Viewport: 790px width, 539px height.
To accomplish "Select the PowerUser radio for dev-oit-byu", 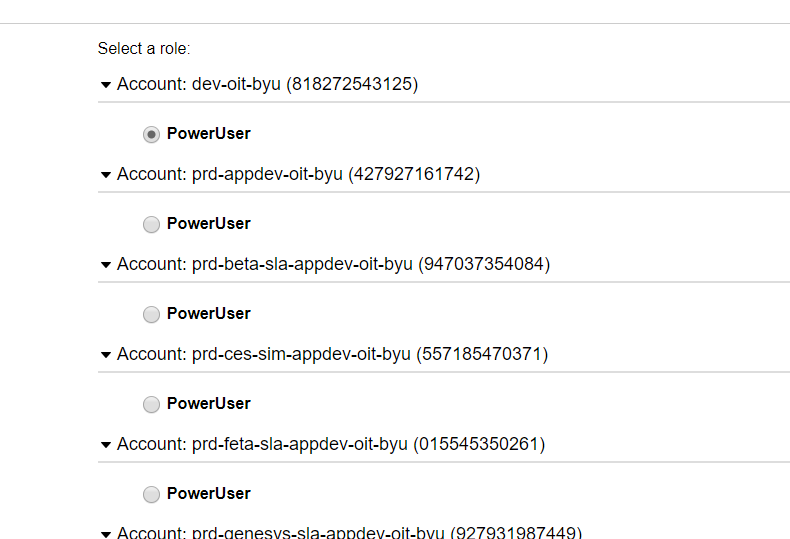I will 151,134.
